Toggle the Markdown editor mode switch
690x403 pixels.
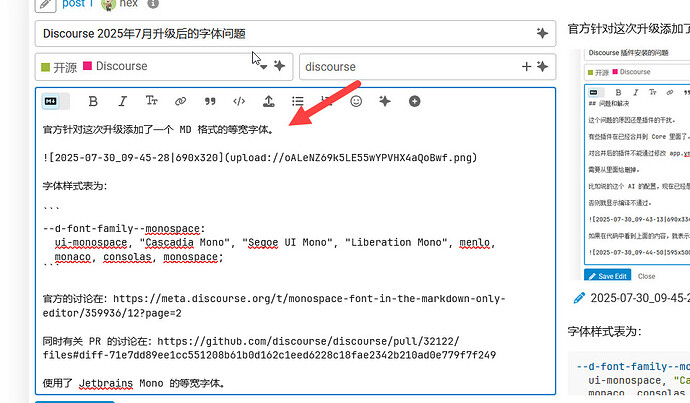click(x=56, y=102)
